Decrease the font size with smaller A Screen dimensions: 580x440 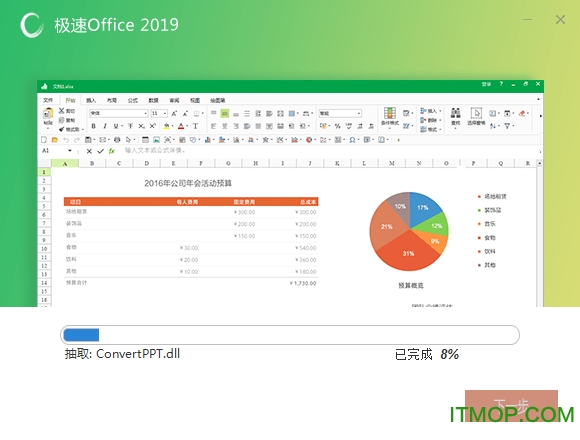[185, 114]
